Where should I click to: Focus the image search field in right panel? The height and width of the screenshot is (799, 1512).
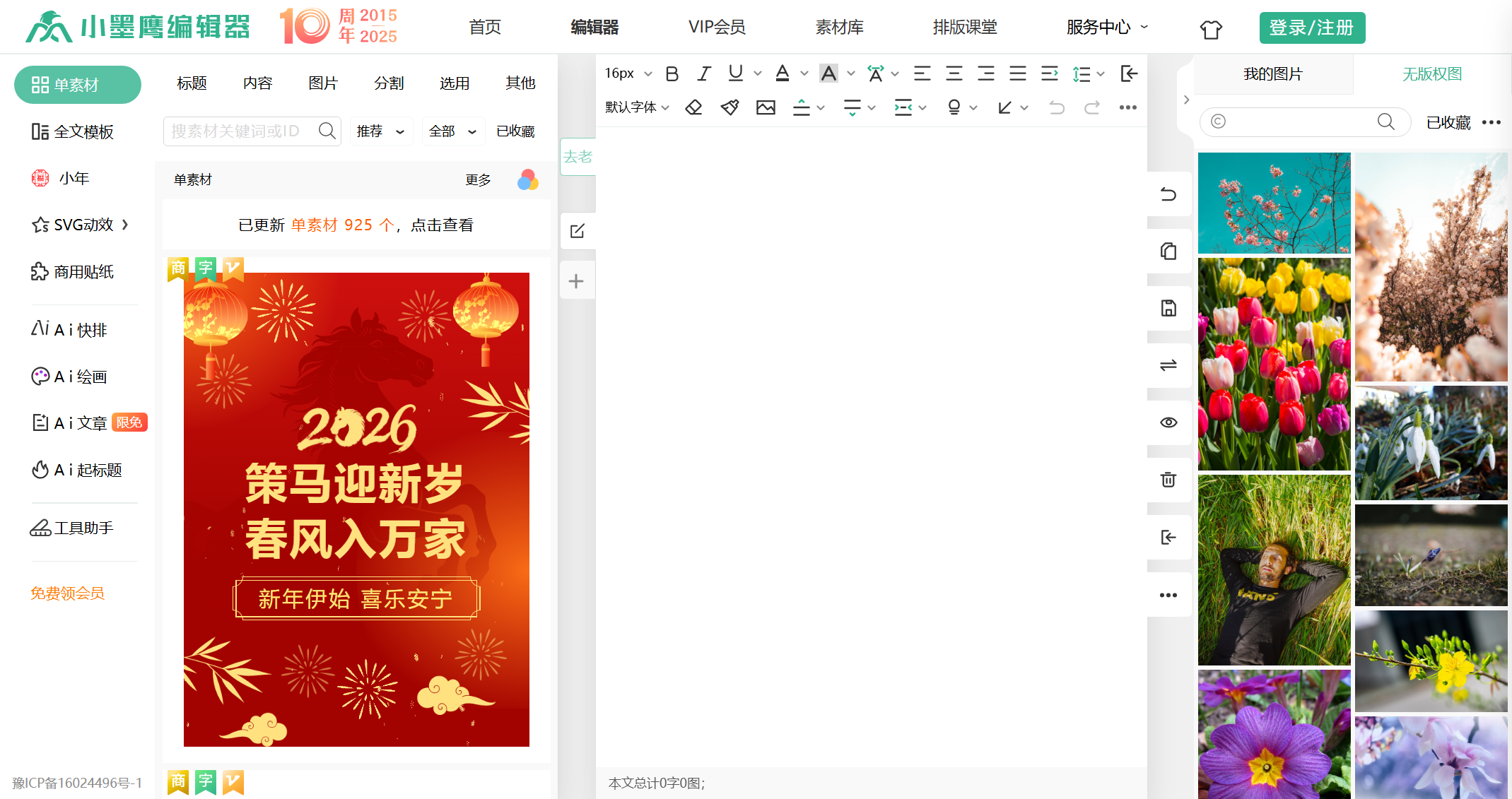coord(1305,122)
